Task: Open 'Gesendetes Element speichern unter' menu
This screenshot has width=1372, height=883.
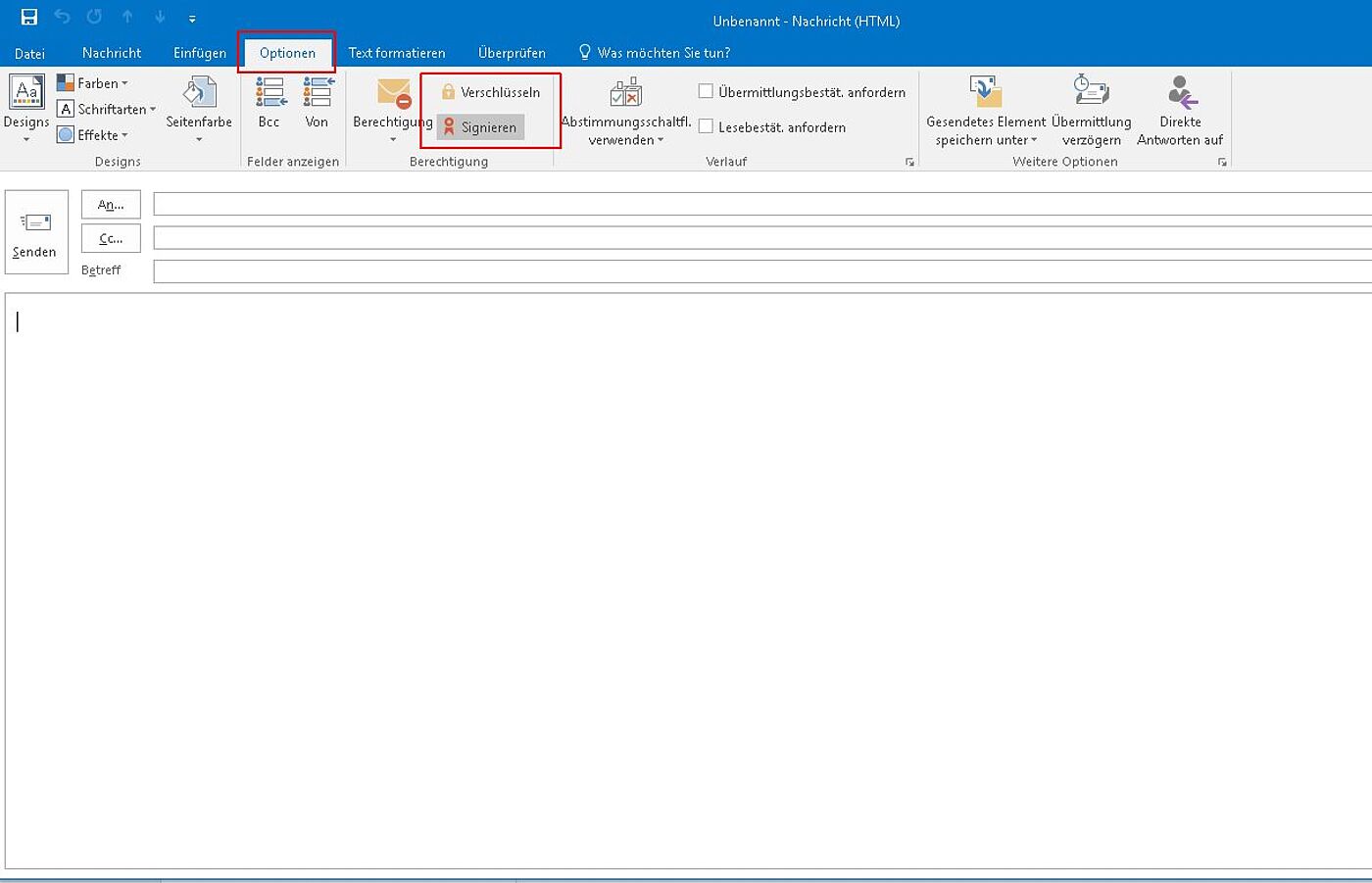Action: tap(986, 110)
